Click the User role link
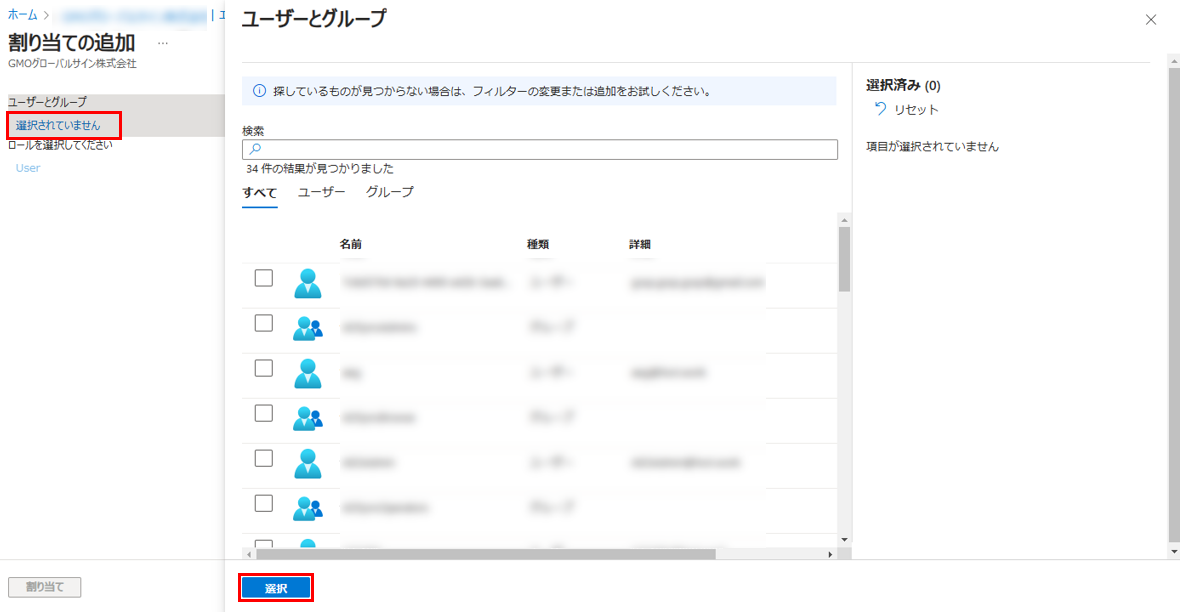 click(x=28, y=168)
